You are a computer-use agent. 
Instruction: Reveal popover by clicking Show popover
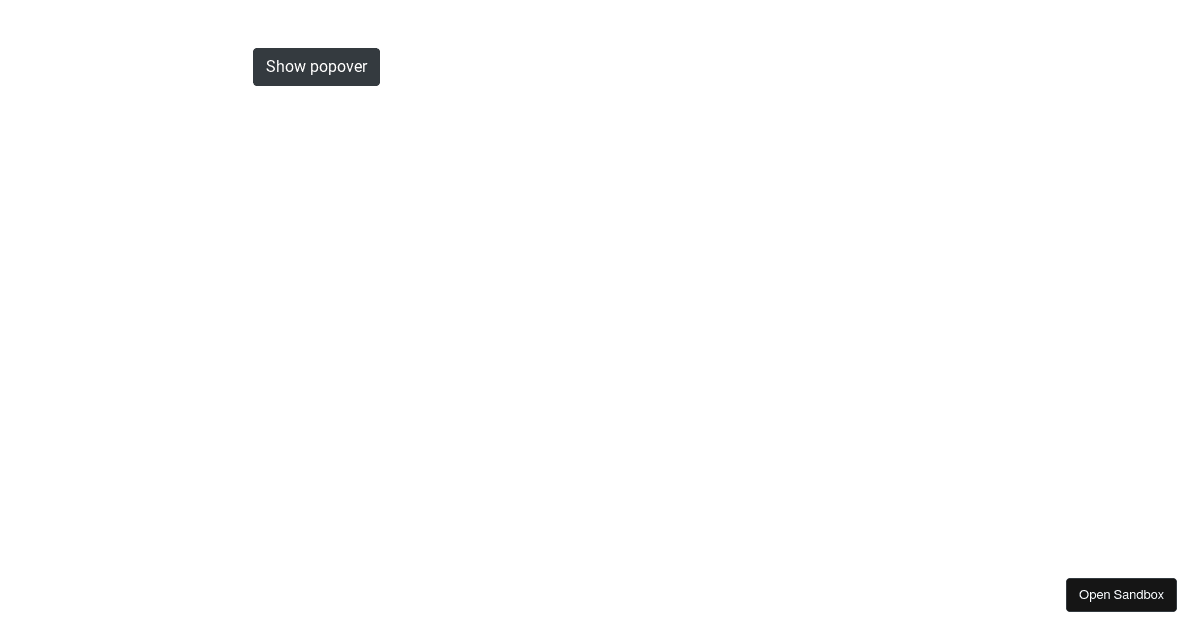(x=316, y=67)
